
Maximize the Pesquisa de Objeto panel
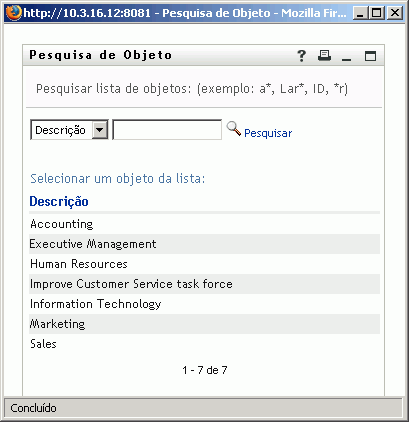370,56
